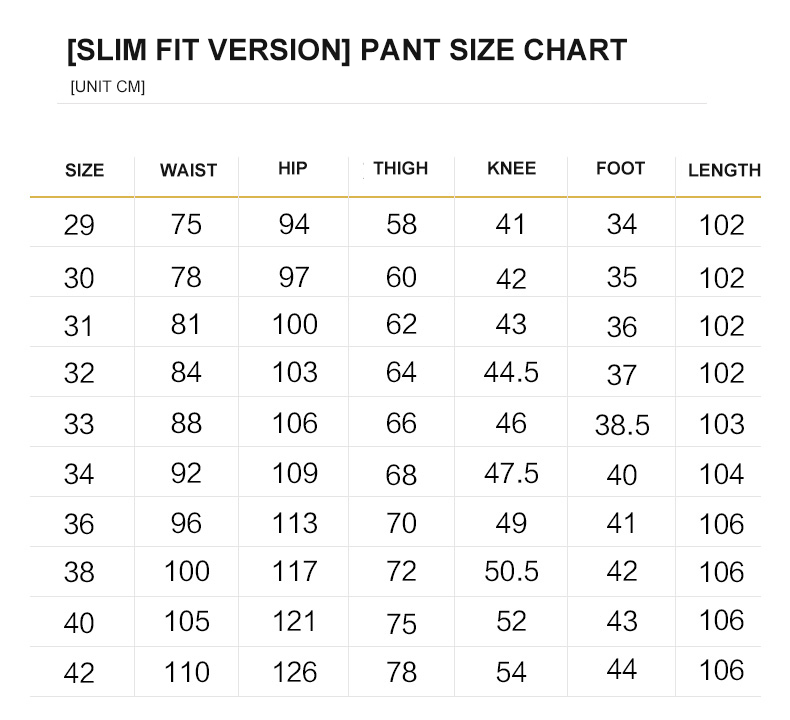The width and height of the screenshot is (790, 720).
Task: Click the FOOT column header
Action: [x=620, y=168]
